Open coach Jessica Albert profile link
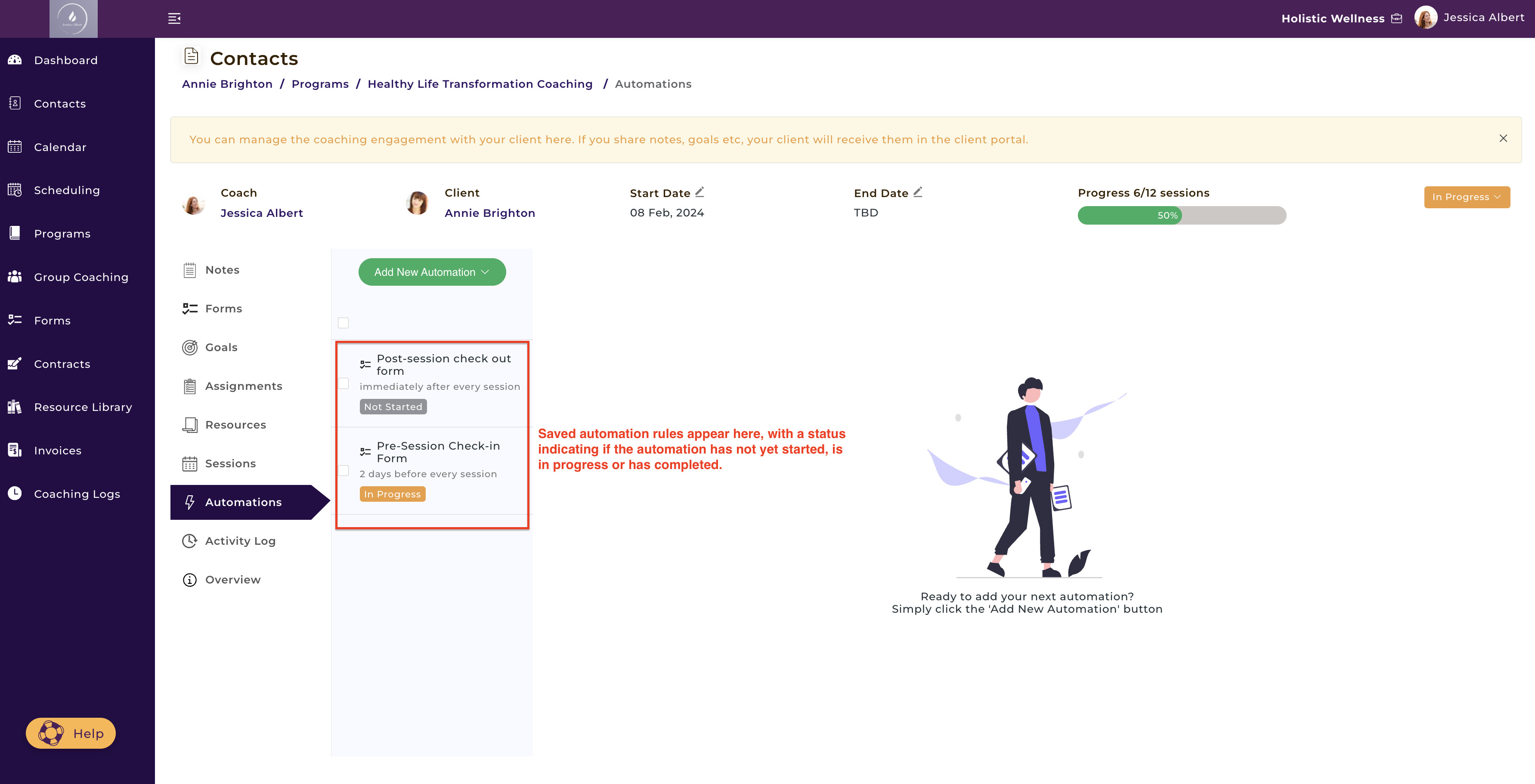1535x784 pixels. pos(262,213)
